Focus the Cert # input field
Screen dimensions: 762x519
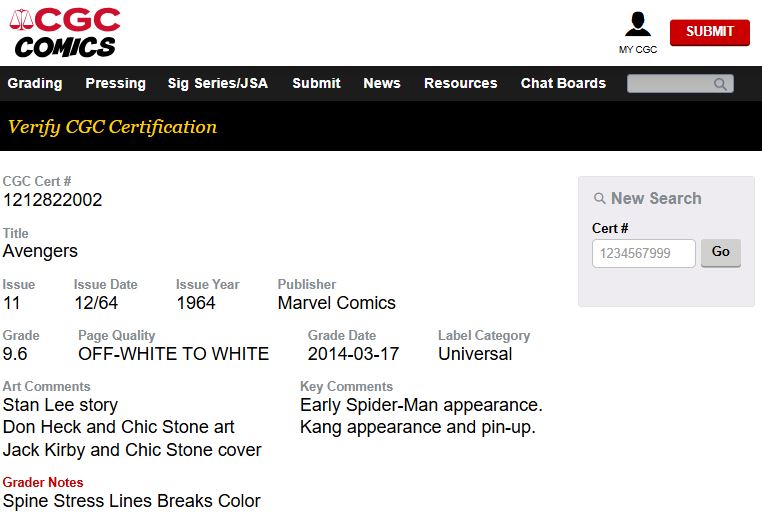click(643, 253)
